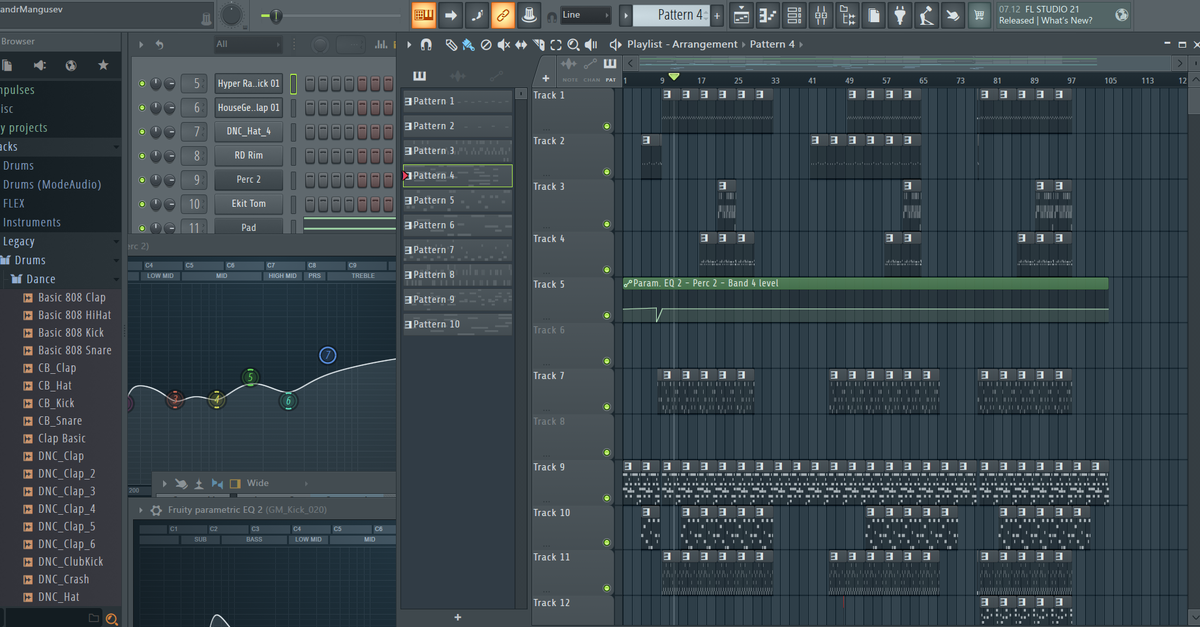Click the tempo tapper icon
This screenshot has height=627, width=1200.
(x=926, y=15)
